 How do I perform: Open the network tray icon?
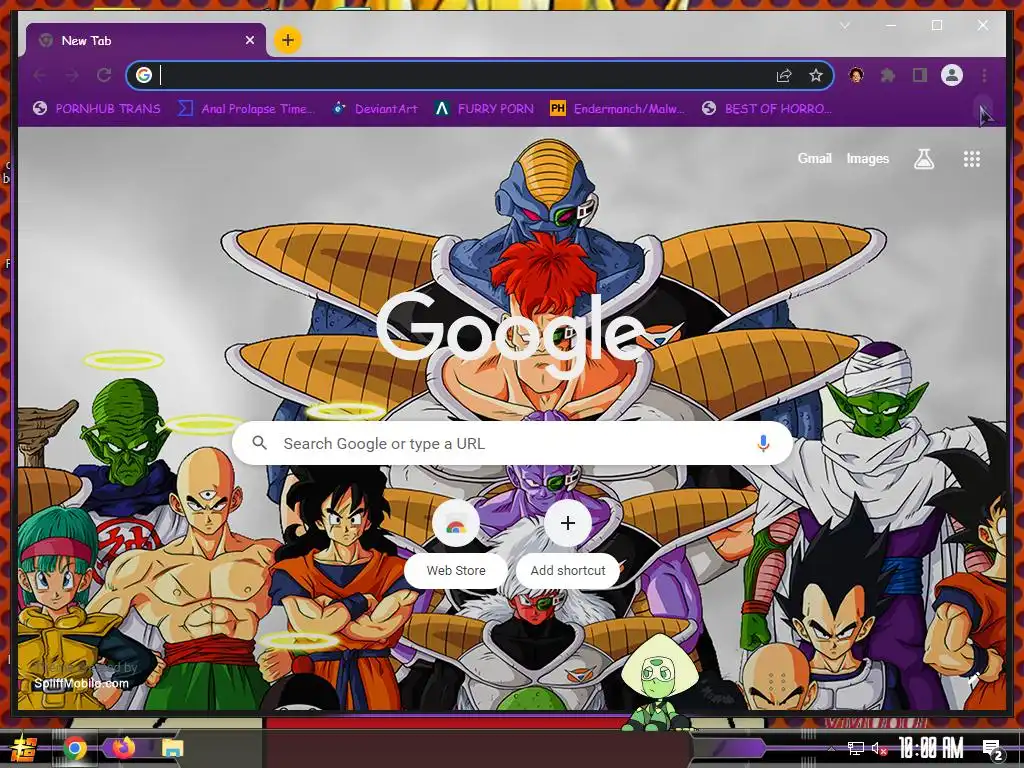(856, 748)
